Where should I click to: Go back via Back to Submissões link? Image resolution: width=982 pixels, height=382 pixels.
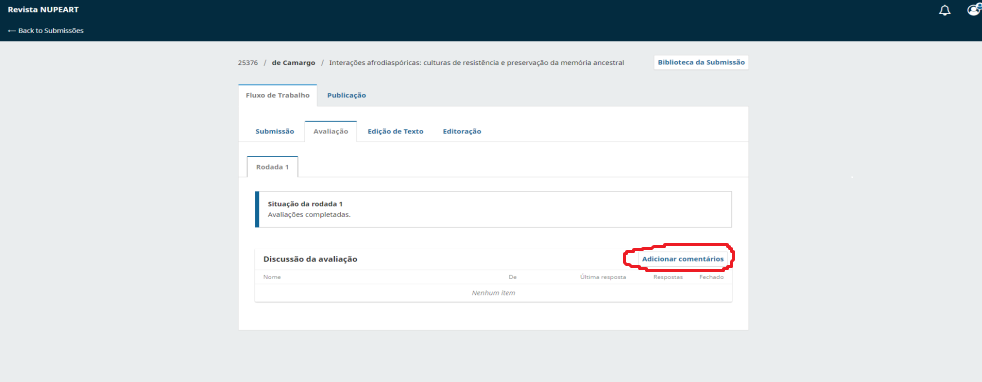[46, 30]
